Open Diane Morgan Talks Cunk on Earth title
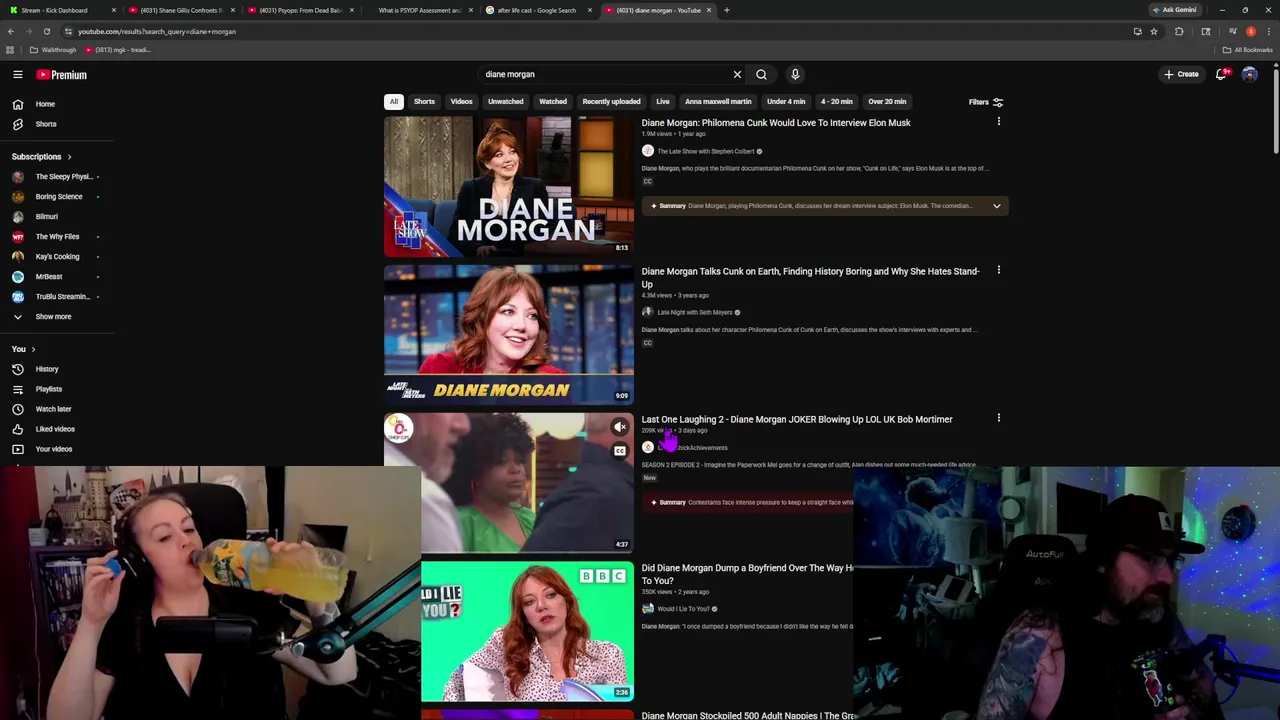This screenshot has height=720, width=1280. pos(810,277)
